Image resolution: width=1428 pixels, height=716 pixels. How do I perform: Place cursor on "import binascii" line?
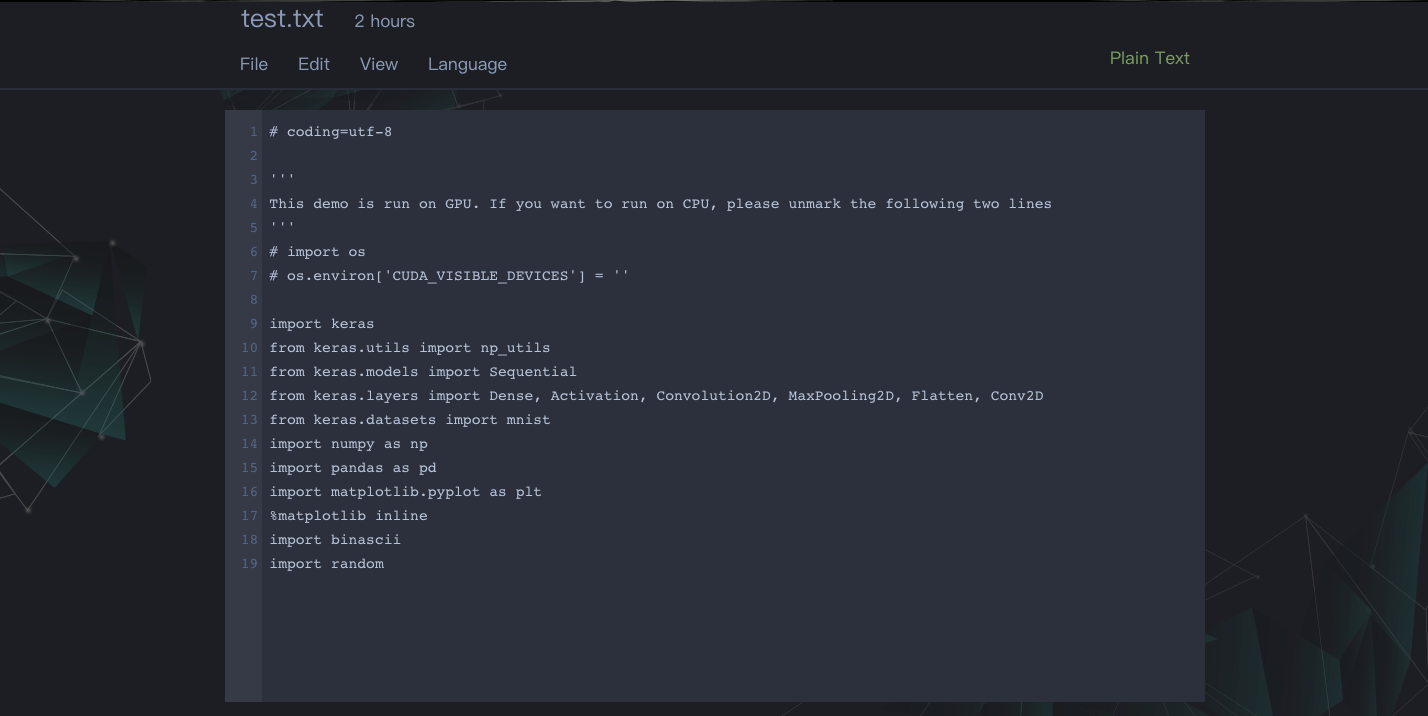coord(334,540)
